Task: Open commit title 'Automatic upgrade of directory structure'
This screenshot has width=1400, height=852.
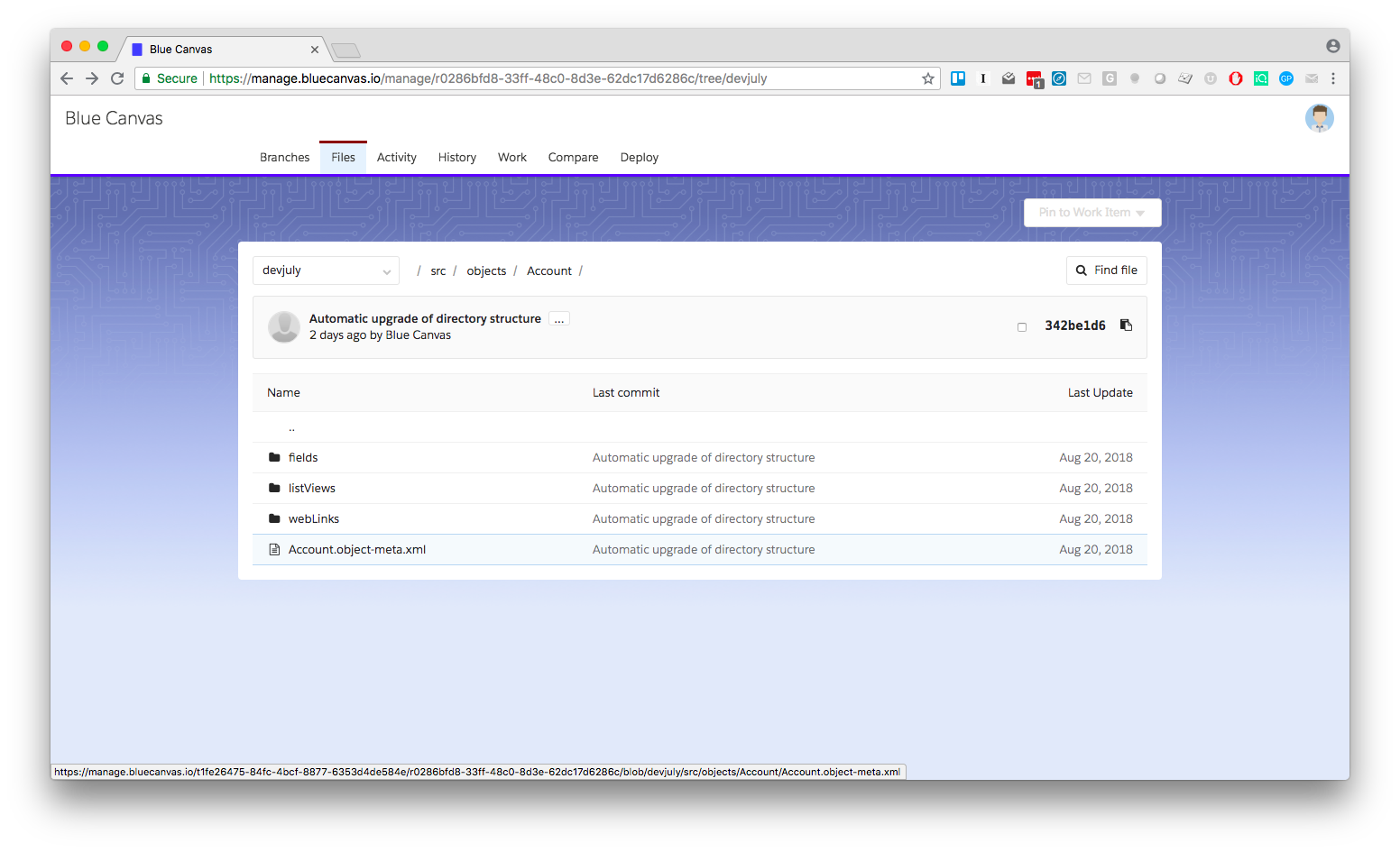Action: (x=425, y=319)
